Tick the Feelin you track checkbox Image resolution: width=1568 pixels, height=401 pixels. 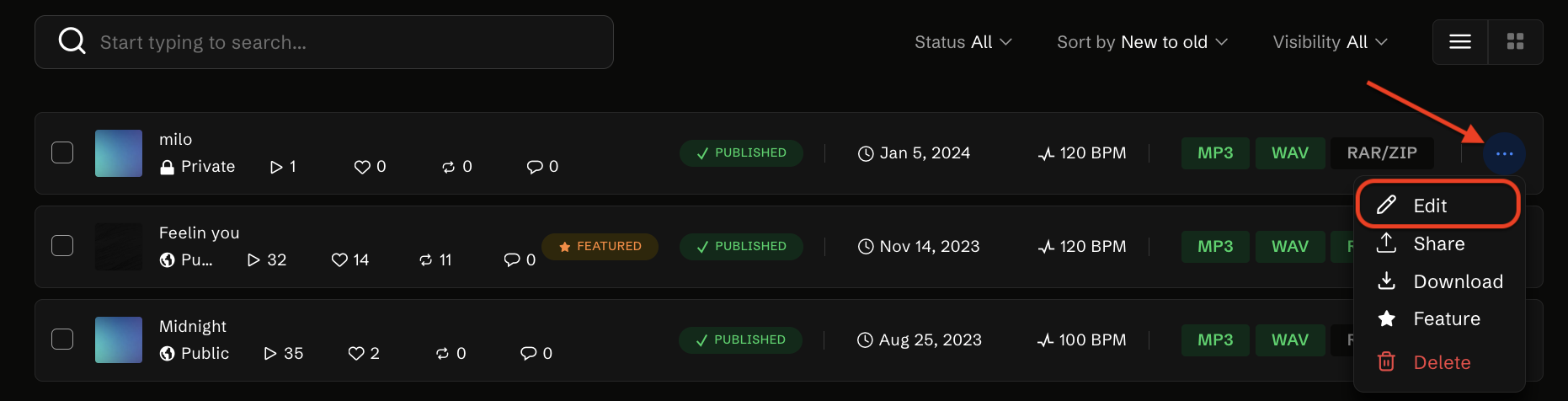pos(62,246)
